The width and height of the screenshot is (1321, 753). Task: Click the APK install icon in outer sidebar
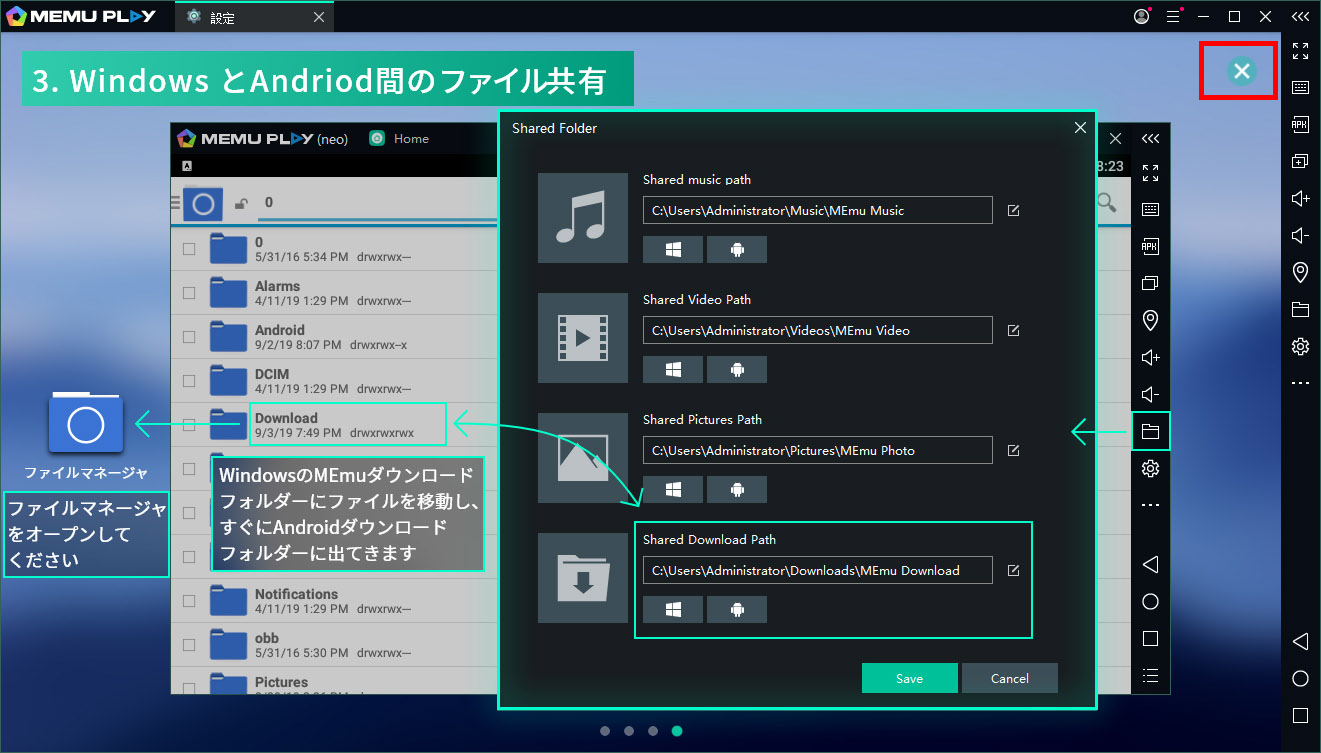[x=1300, y=124]
